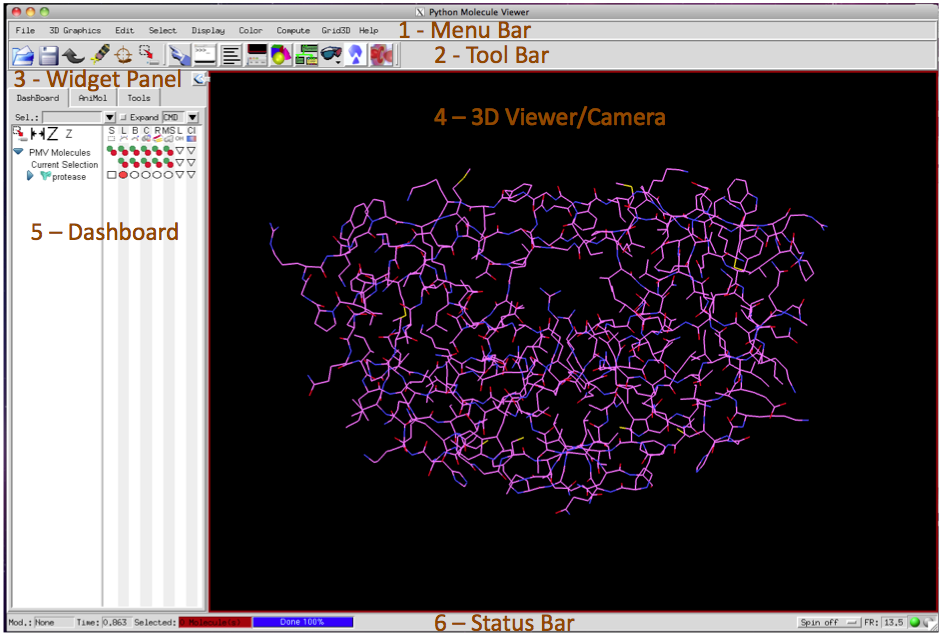
Task: Toggle the sticks-and-balls circle for protease
Action: click(x=135, y=175)
